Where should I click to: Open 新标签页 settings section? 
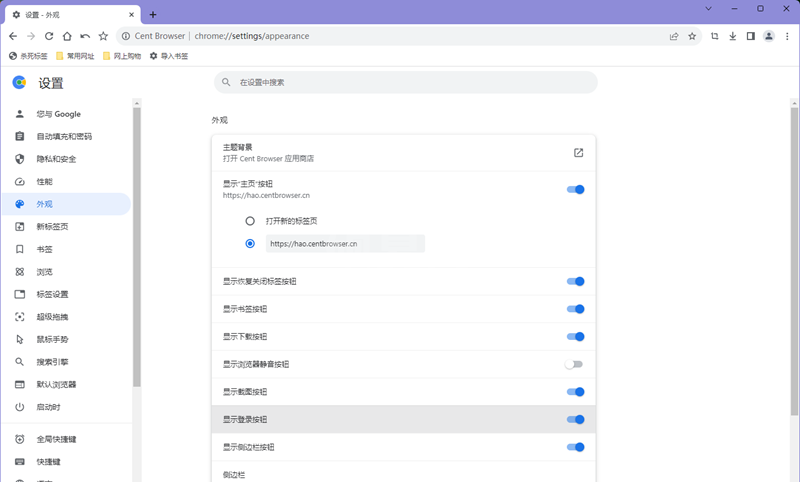tap(66, 226)
